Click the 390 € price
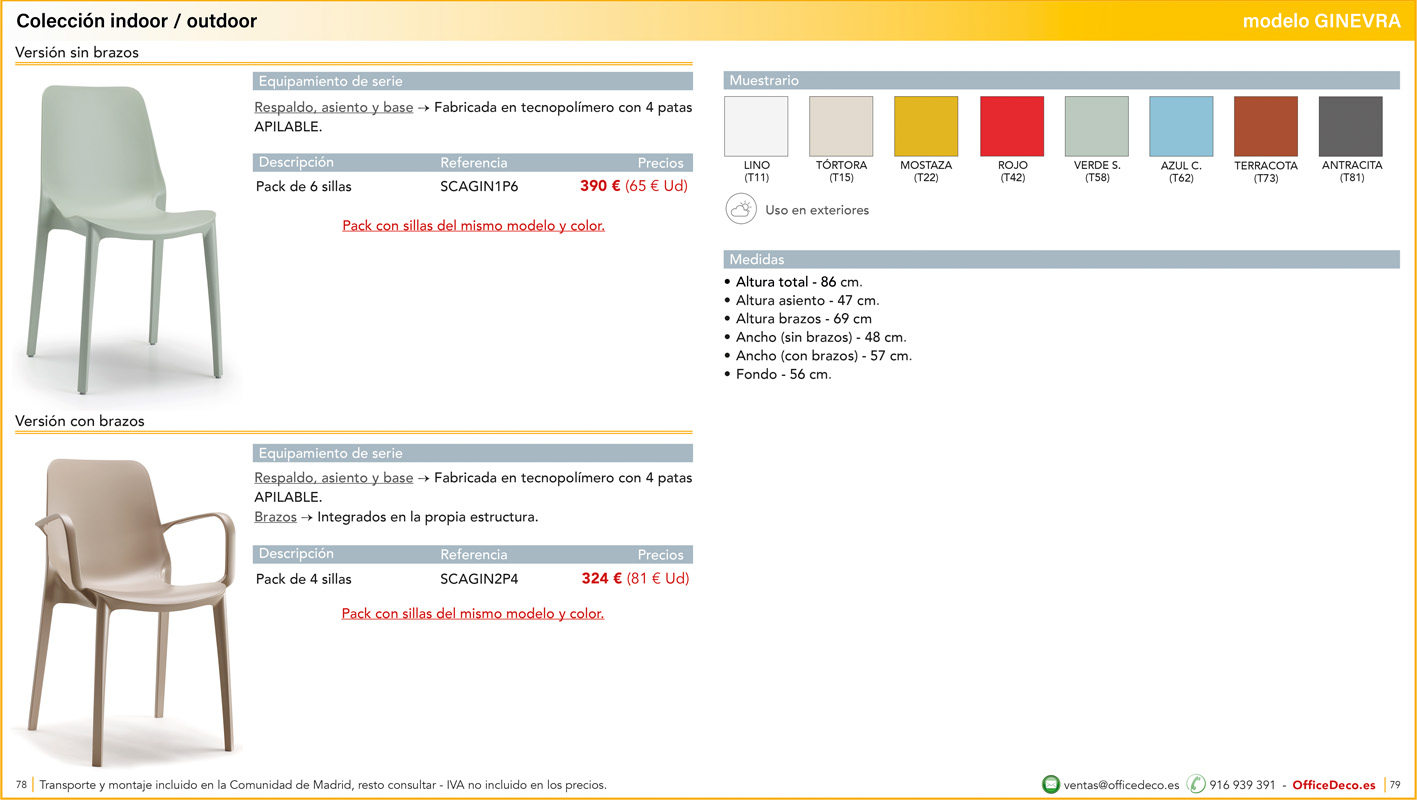1417x800 pixels. [600, 186]
